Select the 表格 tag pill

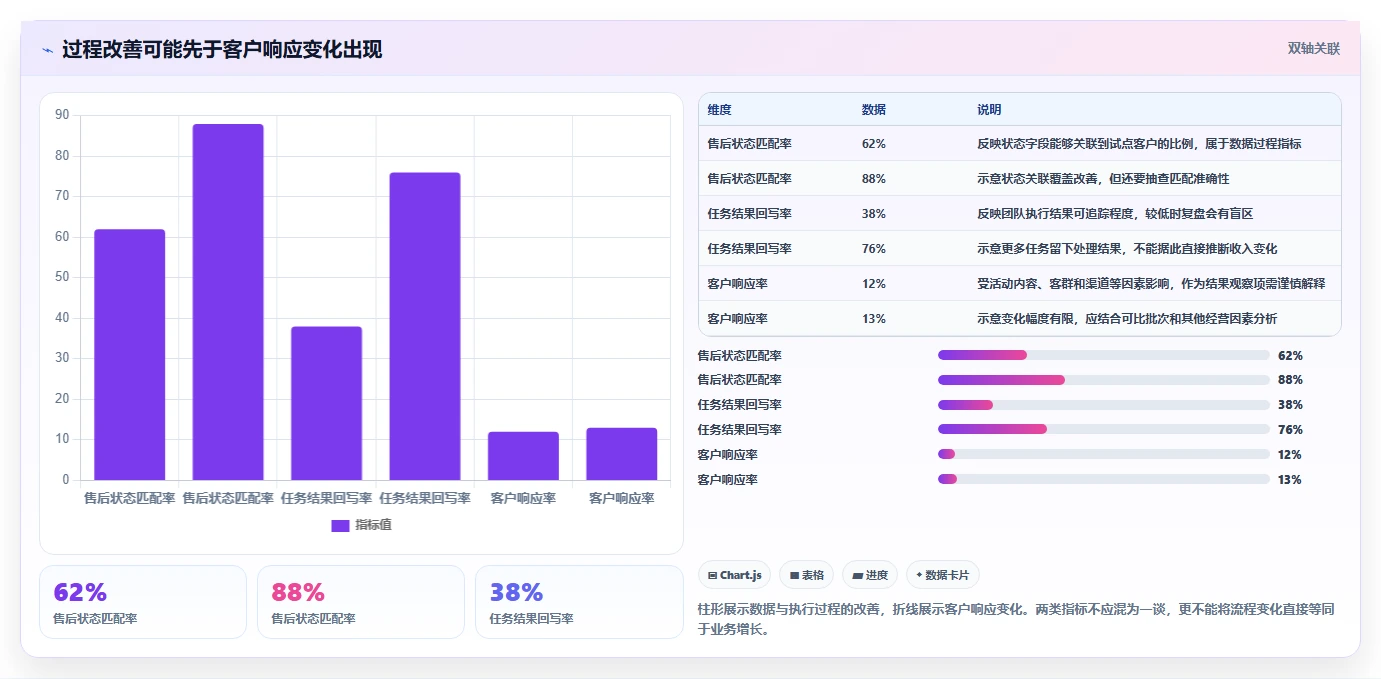[x=807, y=575]
